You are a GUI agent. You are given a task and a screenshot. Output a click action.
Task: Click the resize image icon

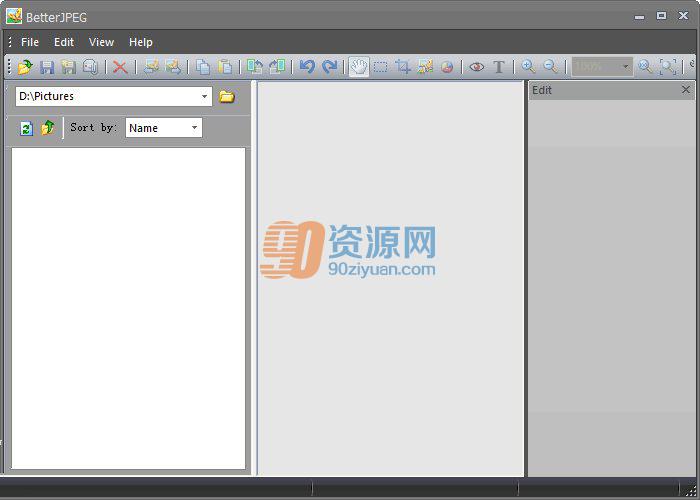coord(425,67)
